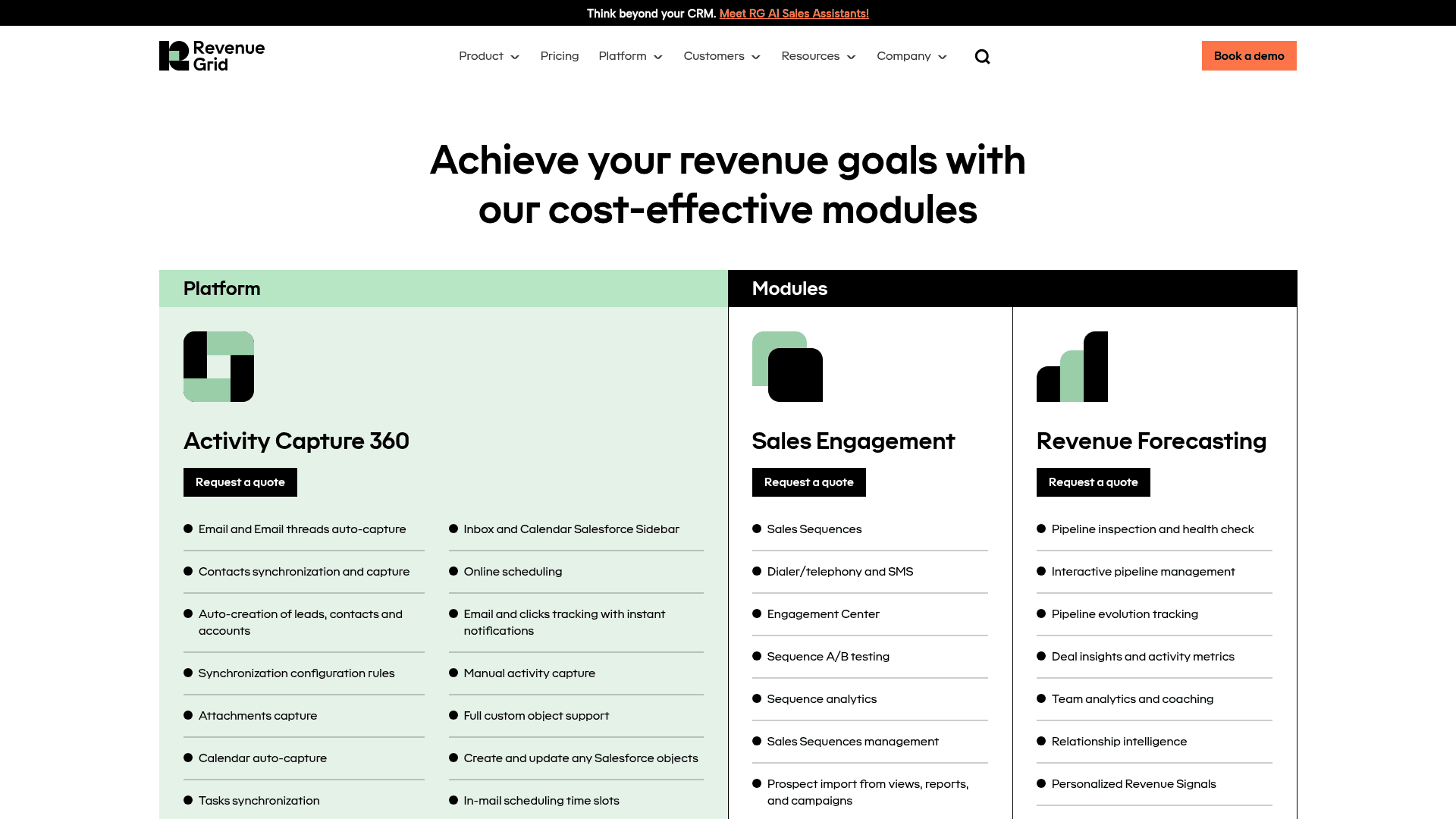Request a quote for Activity Capture 360
This screenshot has height=819, width=1456.
pyautogui.click(x=240, y=482)
